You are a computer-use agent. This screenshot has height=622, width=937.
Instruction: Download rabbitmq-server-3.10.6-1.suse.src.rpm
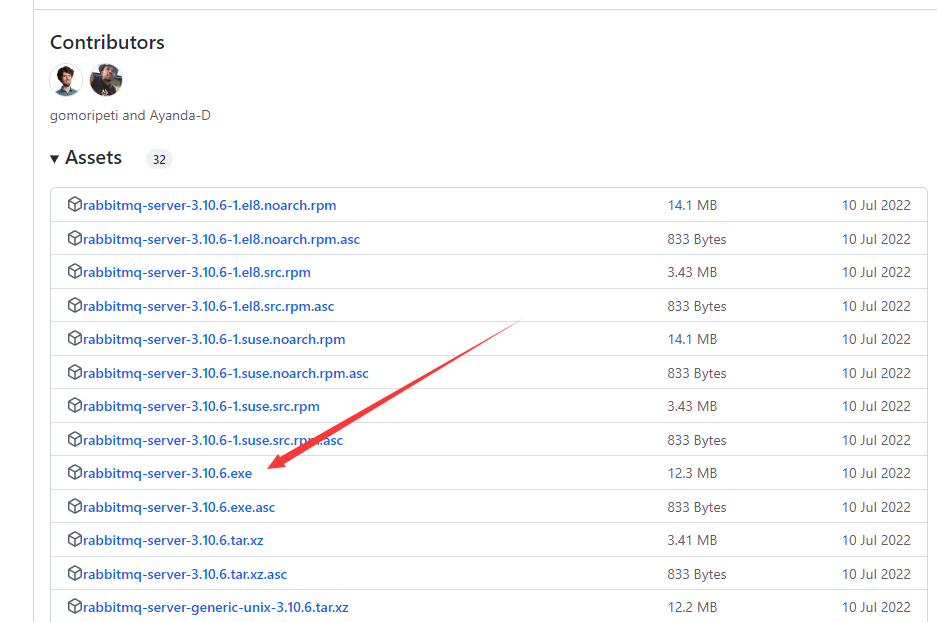click(201, 406)
